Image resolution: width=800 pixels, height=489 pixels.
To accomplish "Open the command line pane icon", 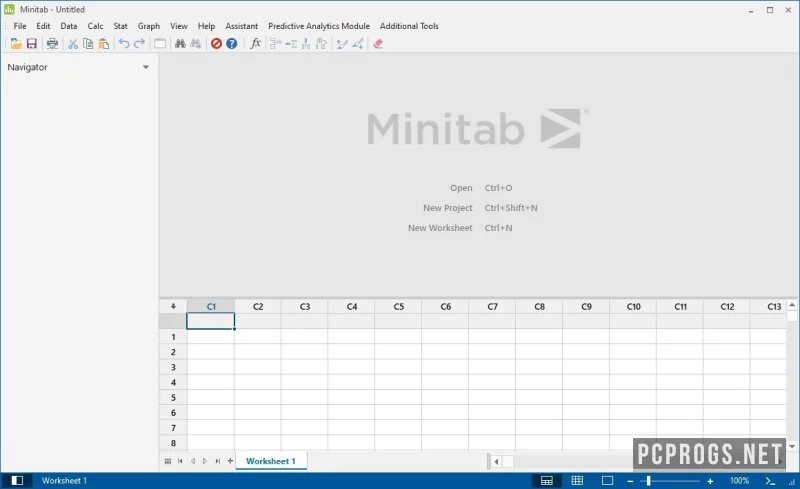I will (x=770, y=480).
